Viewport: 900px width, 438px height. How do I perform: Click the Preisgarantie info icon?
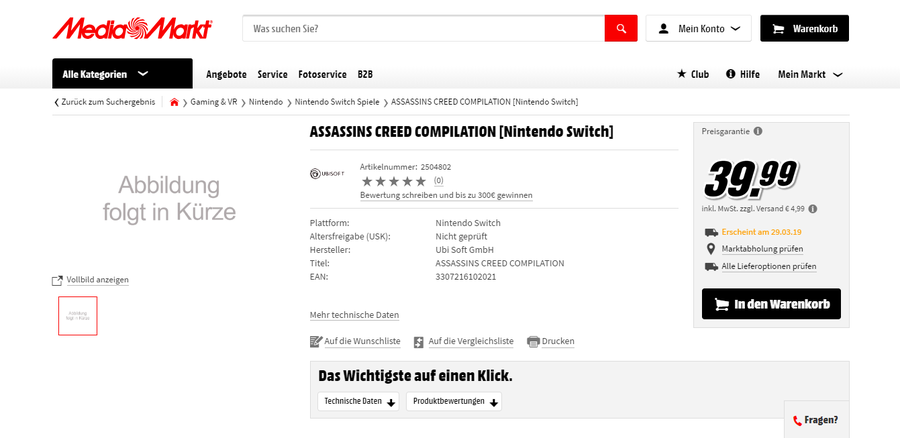tap(758, 131)
